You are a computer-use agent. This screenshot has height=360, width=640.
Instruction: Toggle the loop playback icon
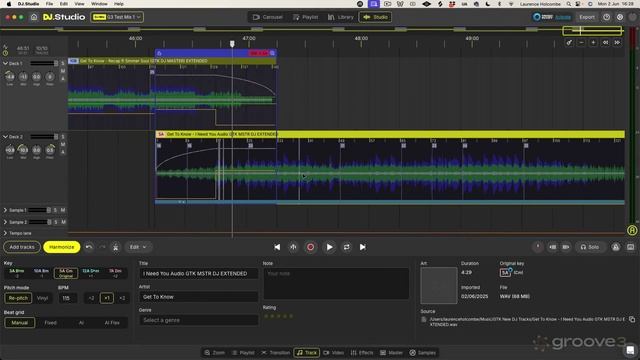point(347,247)
